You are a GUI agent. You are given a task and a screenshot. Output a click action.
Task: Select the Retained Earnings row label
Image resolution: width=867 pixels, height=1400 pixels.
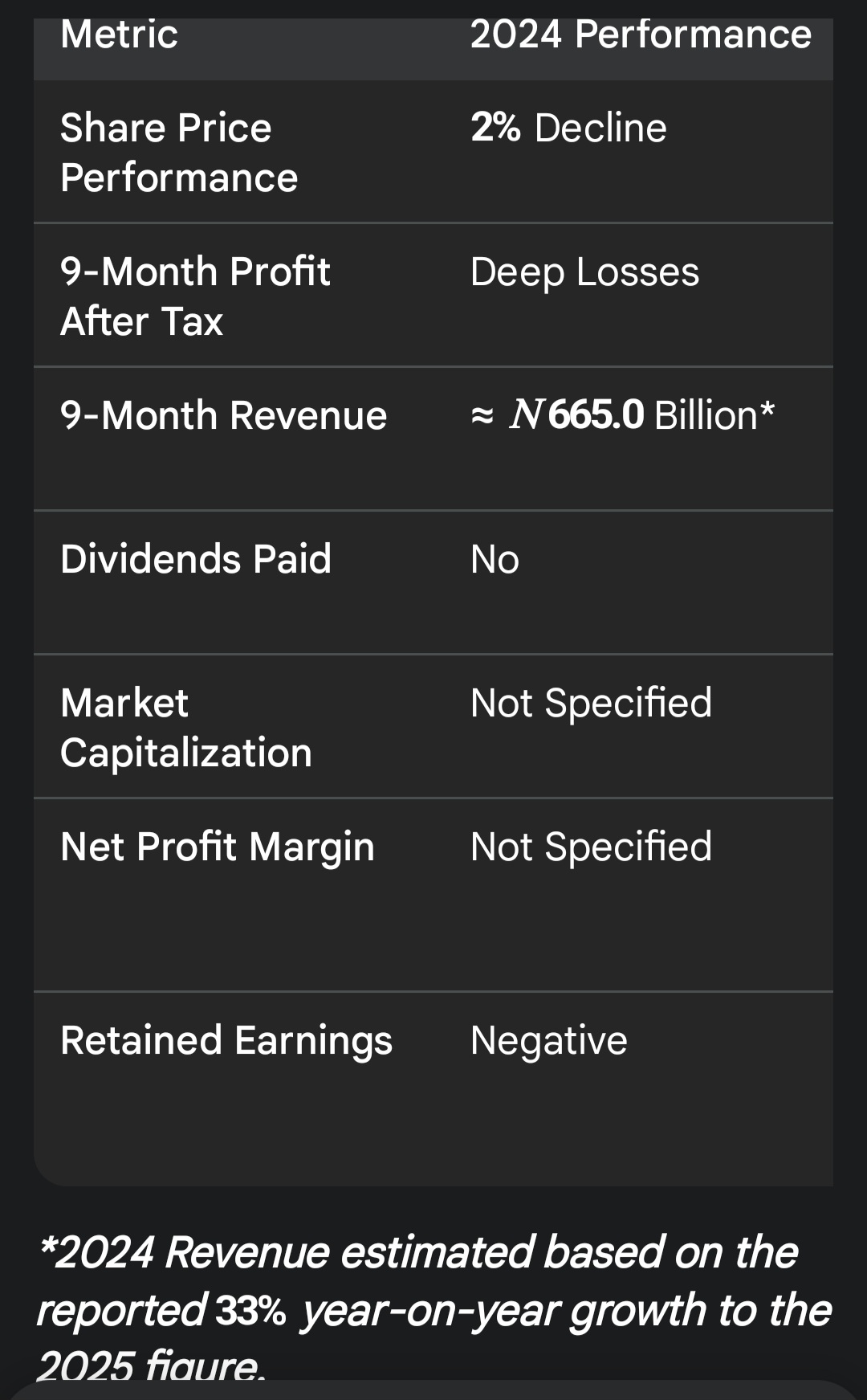tap(226, 1041)
